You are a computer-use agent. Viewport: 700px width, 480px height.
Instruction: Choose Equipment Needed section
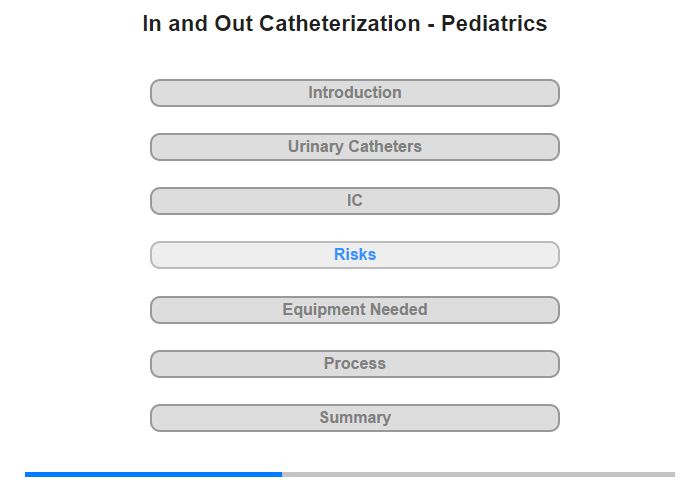point(354,310)
